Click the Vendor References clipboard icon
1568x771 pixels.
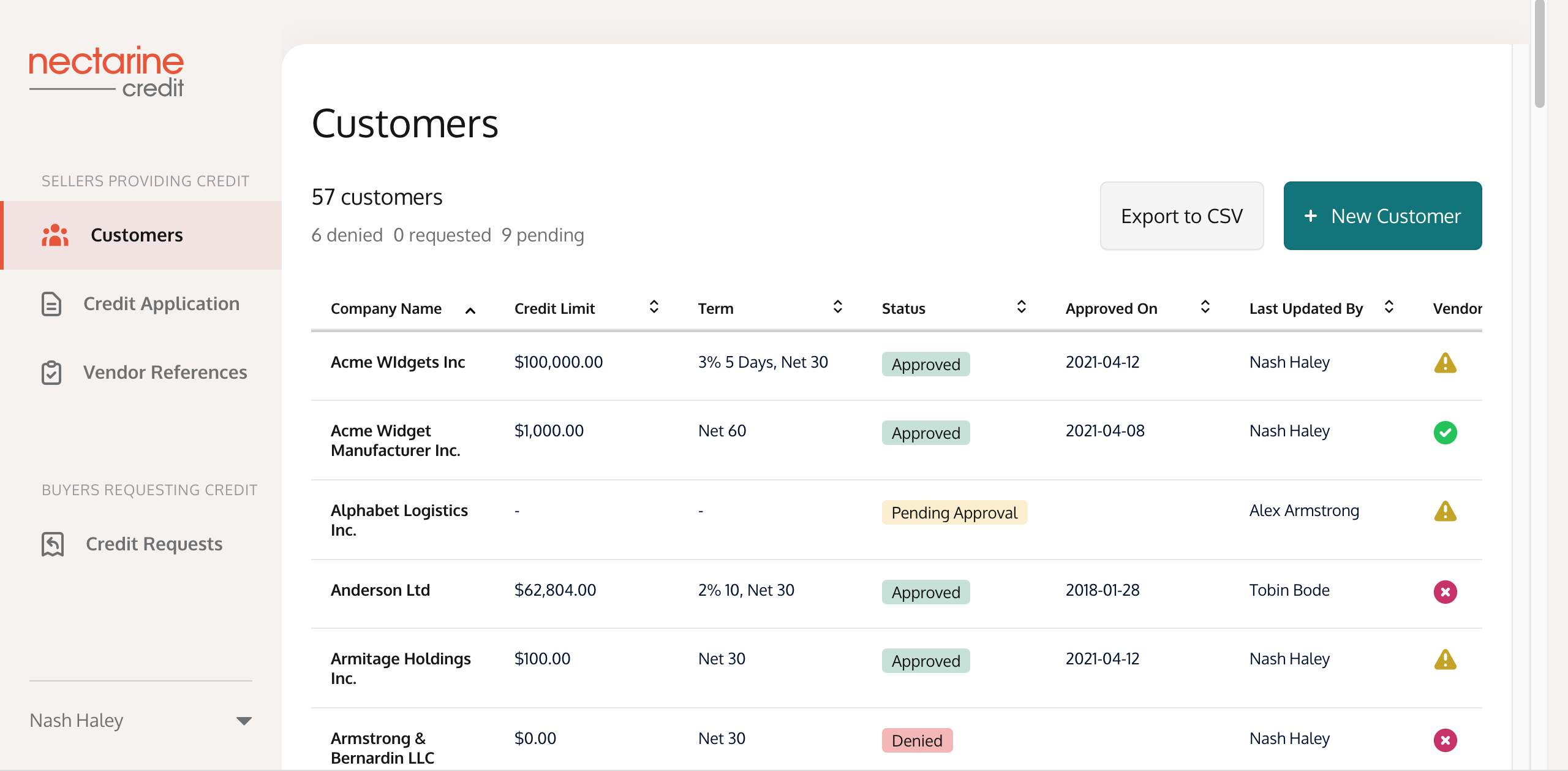51,373
